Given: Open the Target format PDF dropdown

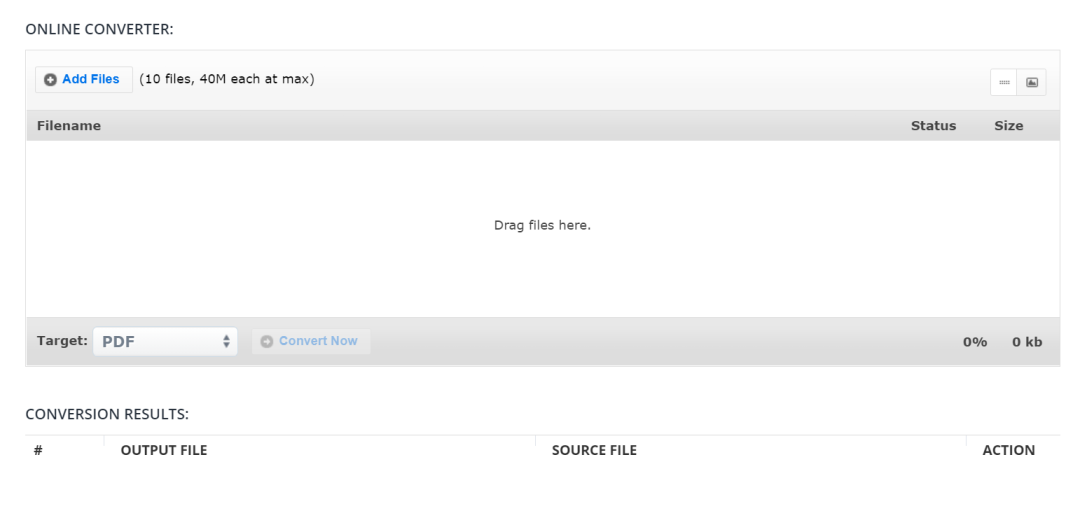Looking at the screenshot, I should click(x=165, y=342).
